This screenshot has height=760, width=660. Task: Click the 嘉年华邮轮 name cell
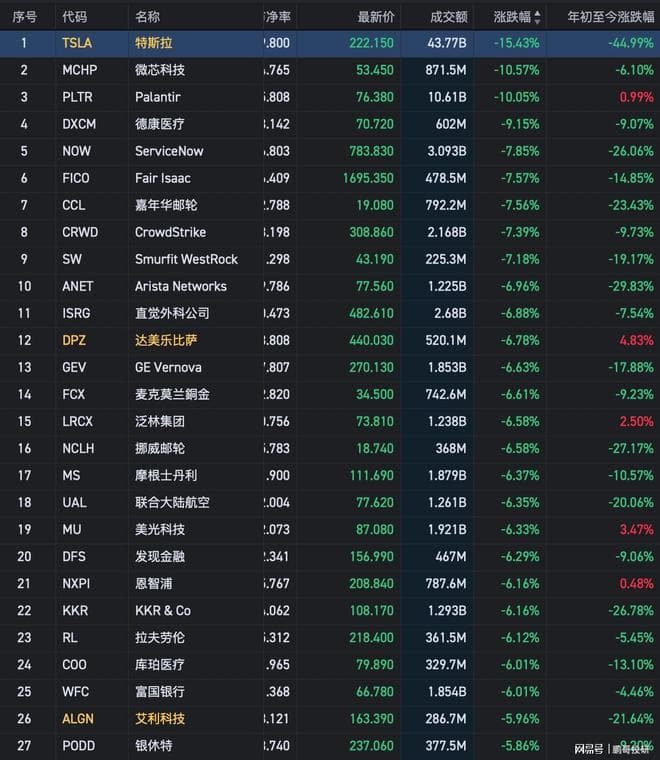coord(166,206)
